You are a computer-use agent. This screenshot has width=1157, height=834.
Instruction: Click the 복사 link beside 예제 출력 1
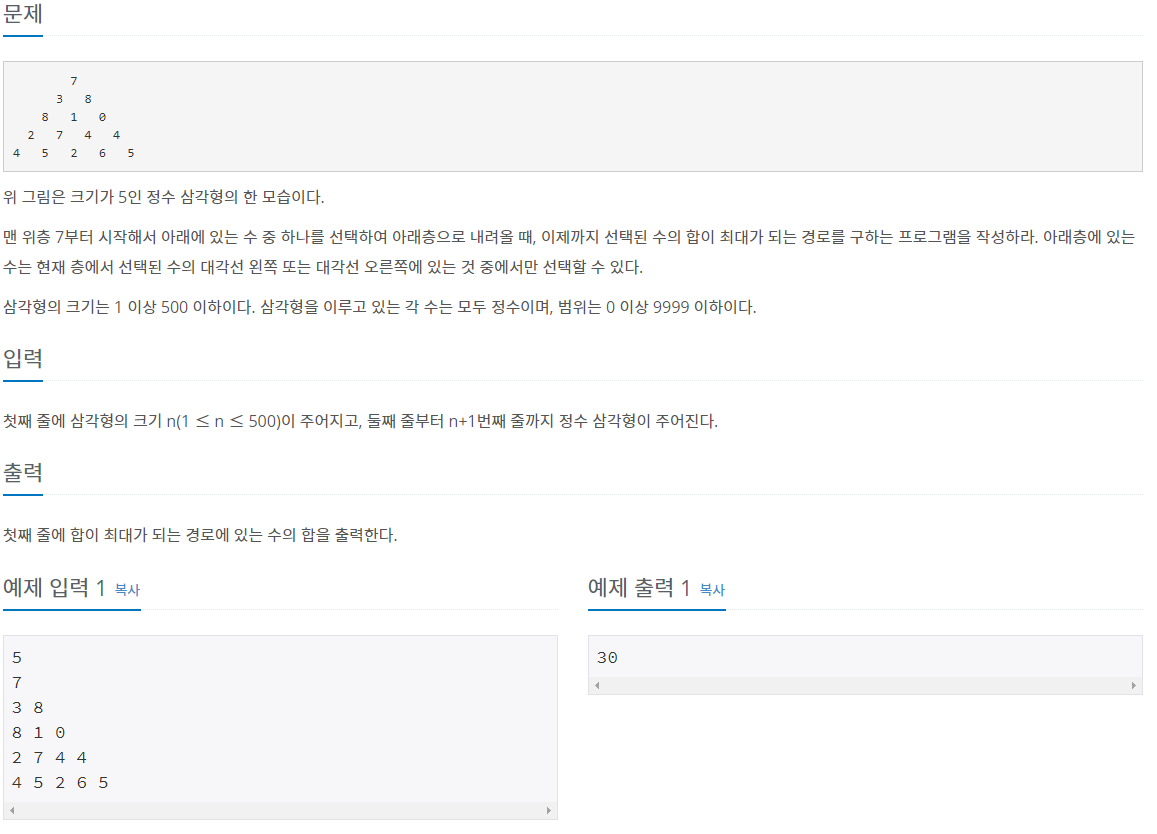(712, 590)
